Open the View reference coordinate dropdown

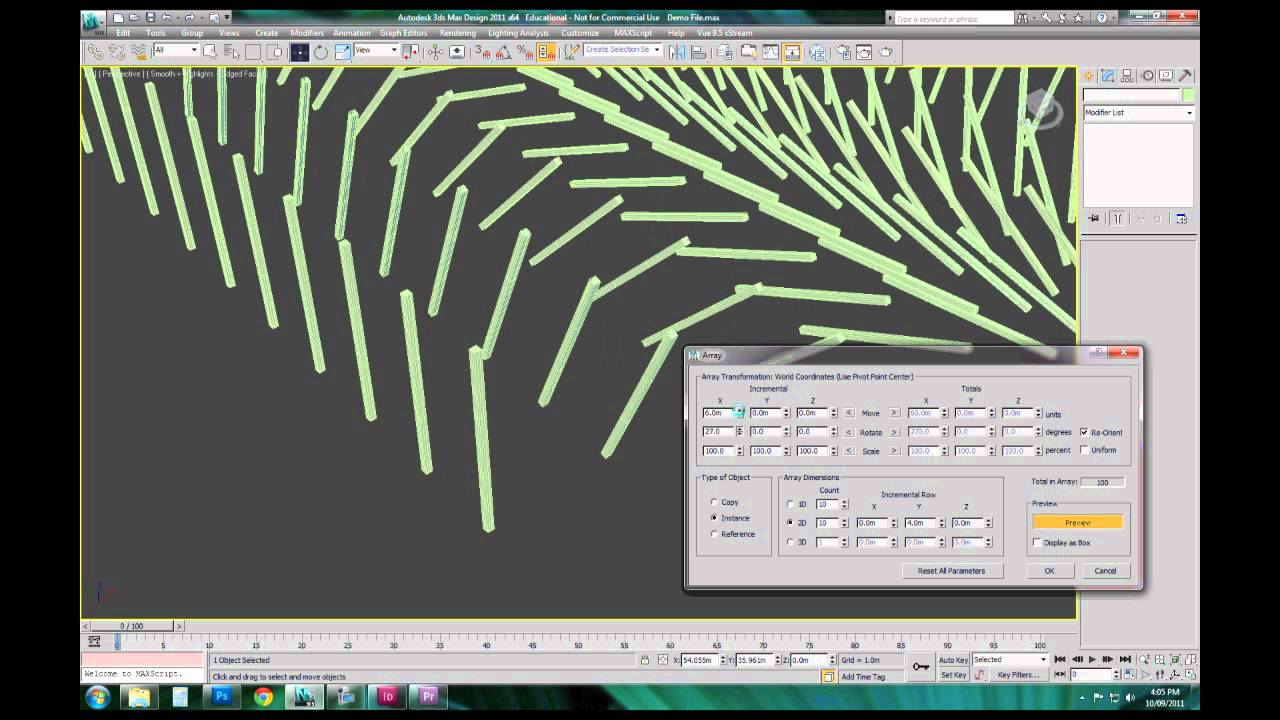coord(376,50)
